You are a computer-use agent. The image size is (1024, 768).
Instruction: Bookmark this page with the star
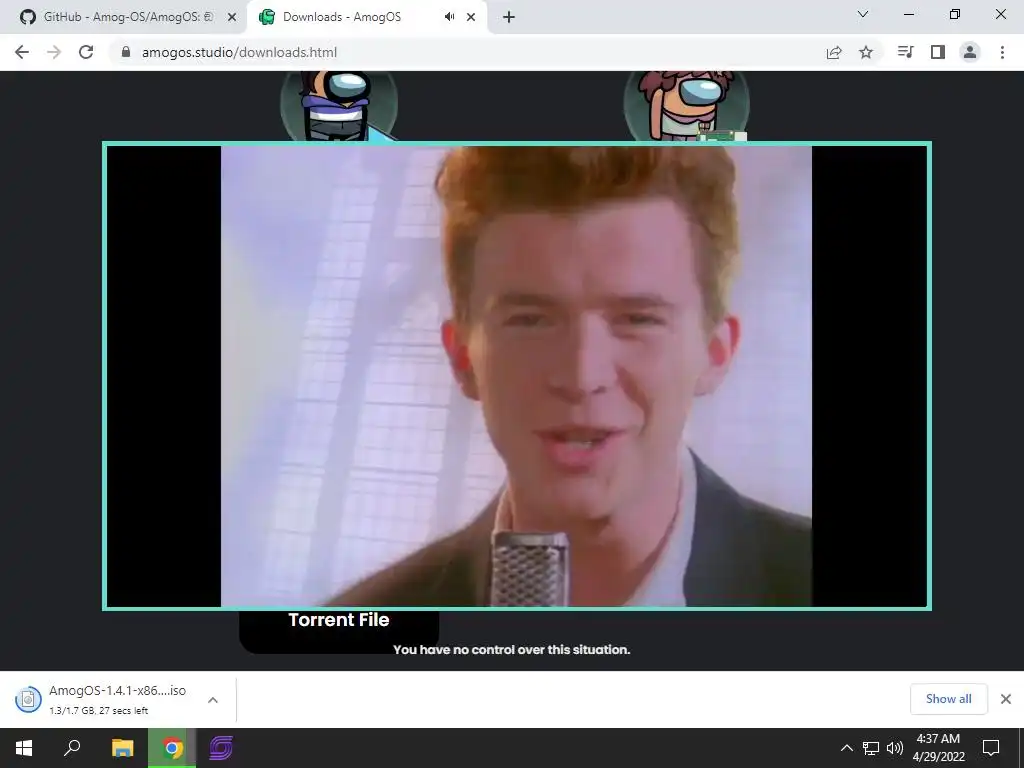[866, 52]
